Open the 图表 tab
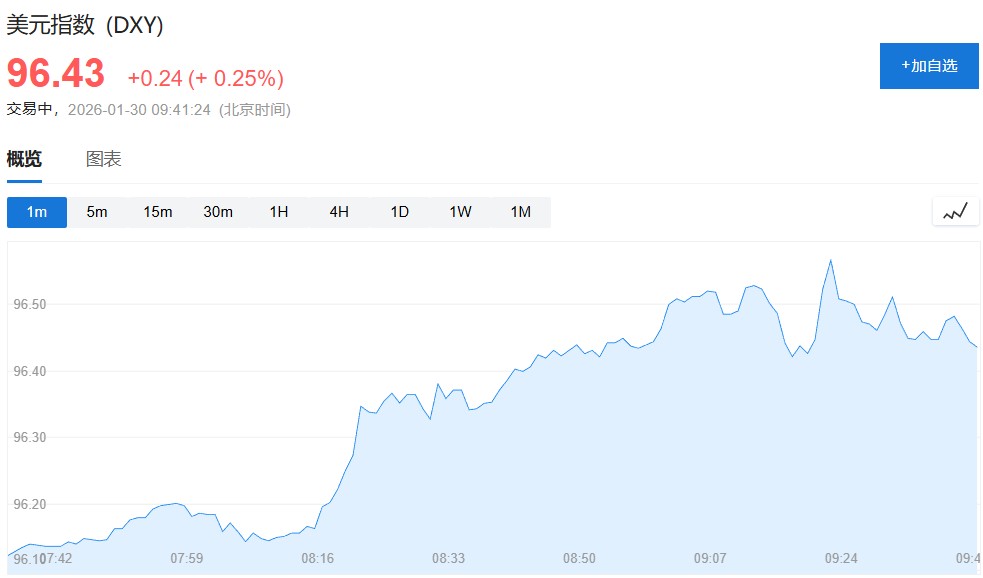 [104, 159]
